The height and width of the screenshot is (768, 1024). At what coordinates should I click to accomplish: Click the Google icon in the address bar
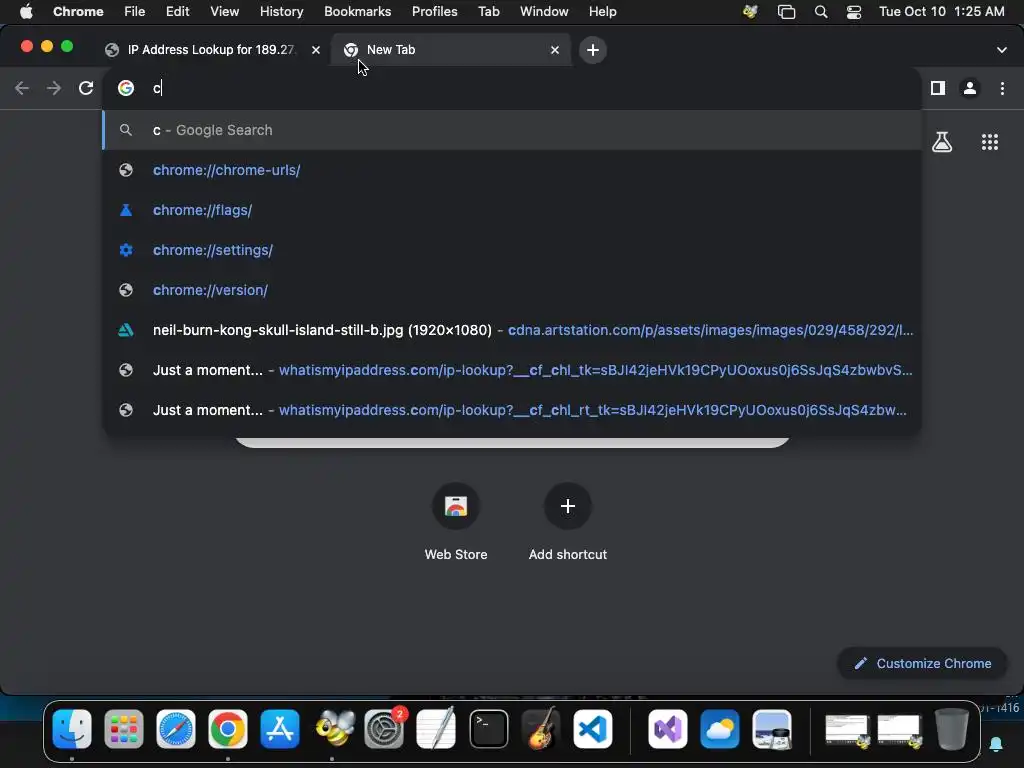click(126, 88)
